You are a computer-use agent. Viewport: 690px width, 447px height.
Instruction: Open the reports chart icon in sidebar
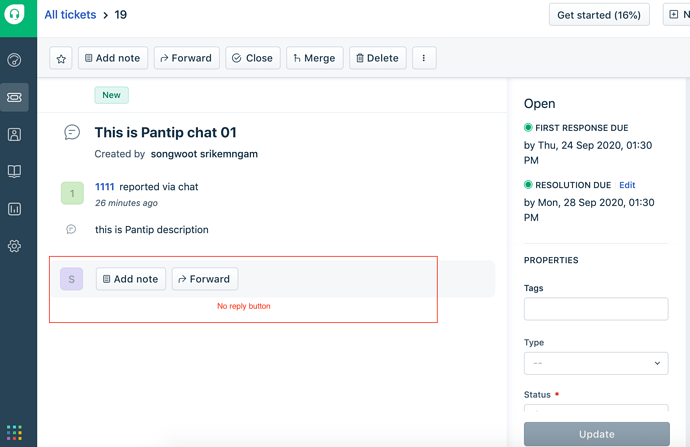click(14, 209)
